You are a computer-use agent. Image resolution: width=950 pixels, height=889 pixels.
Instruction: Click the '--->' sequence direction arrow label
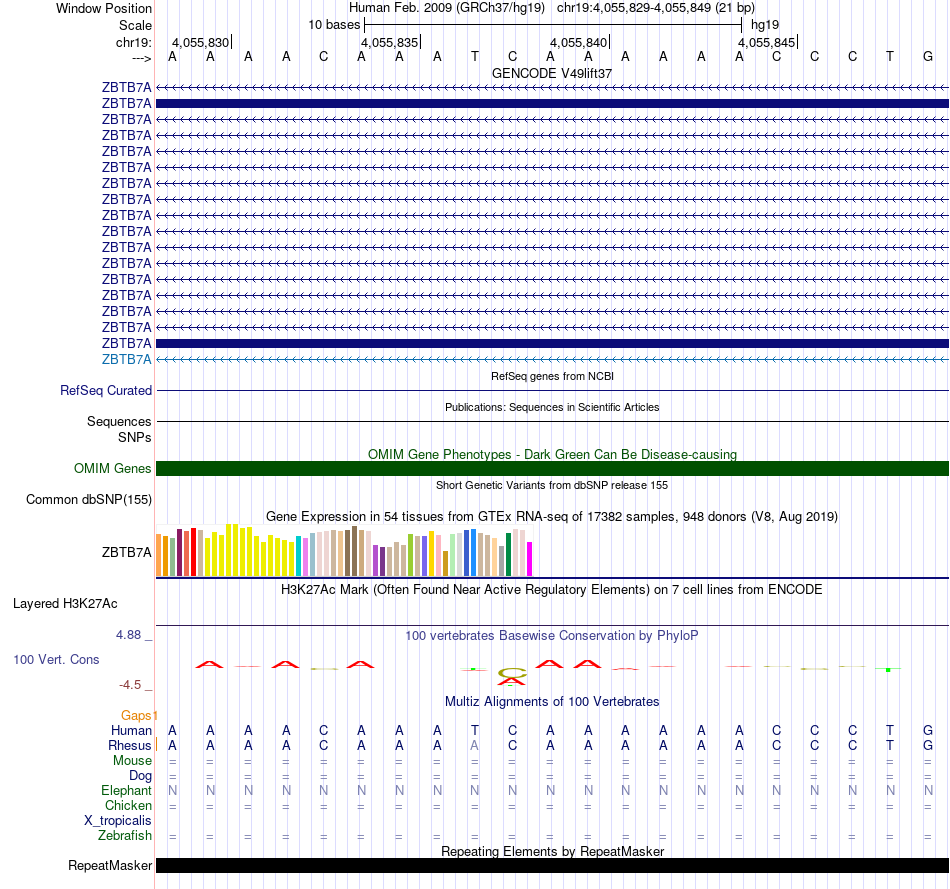click(x=141, y=58)
